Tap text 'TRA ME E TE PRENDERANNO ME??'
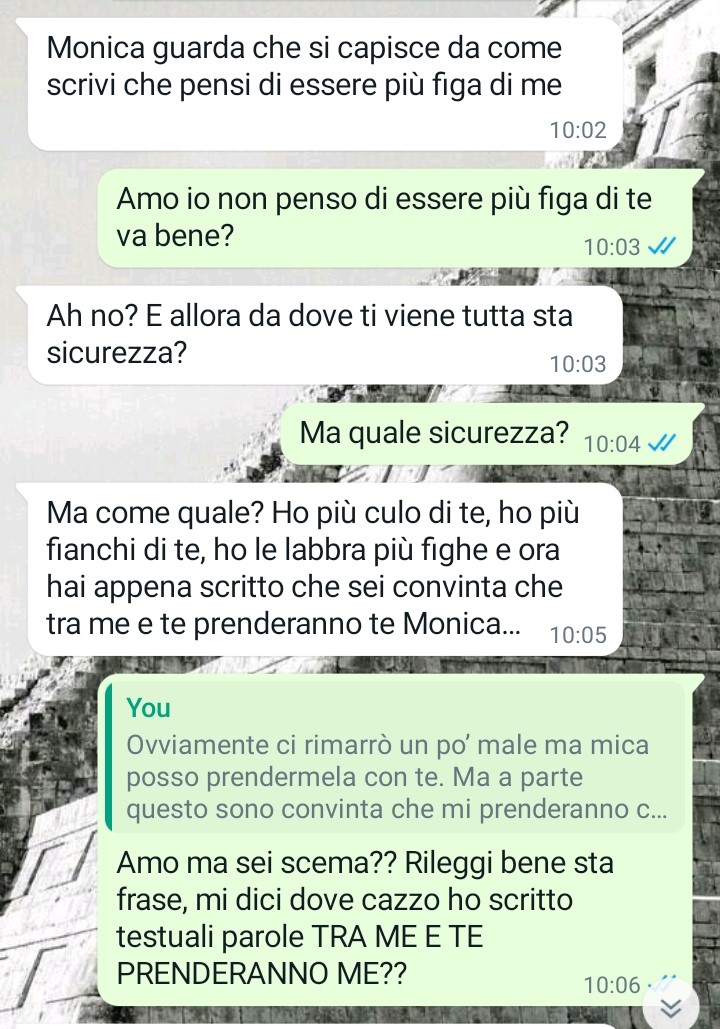720x1029 pixels. [299, 954]
